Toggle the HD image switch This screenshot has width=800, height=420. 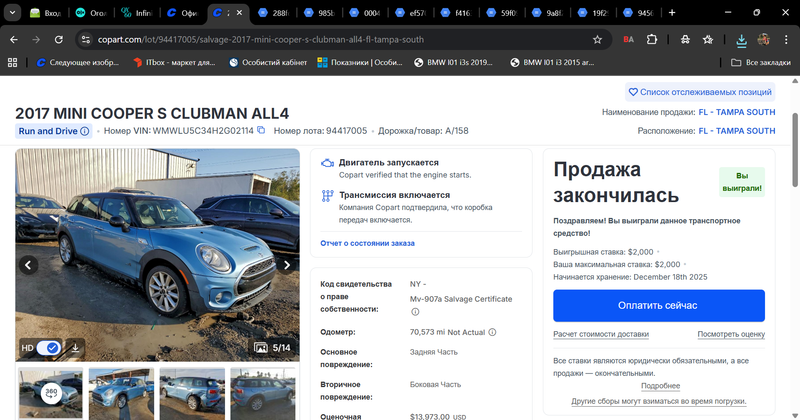point(48,348)
